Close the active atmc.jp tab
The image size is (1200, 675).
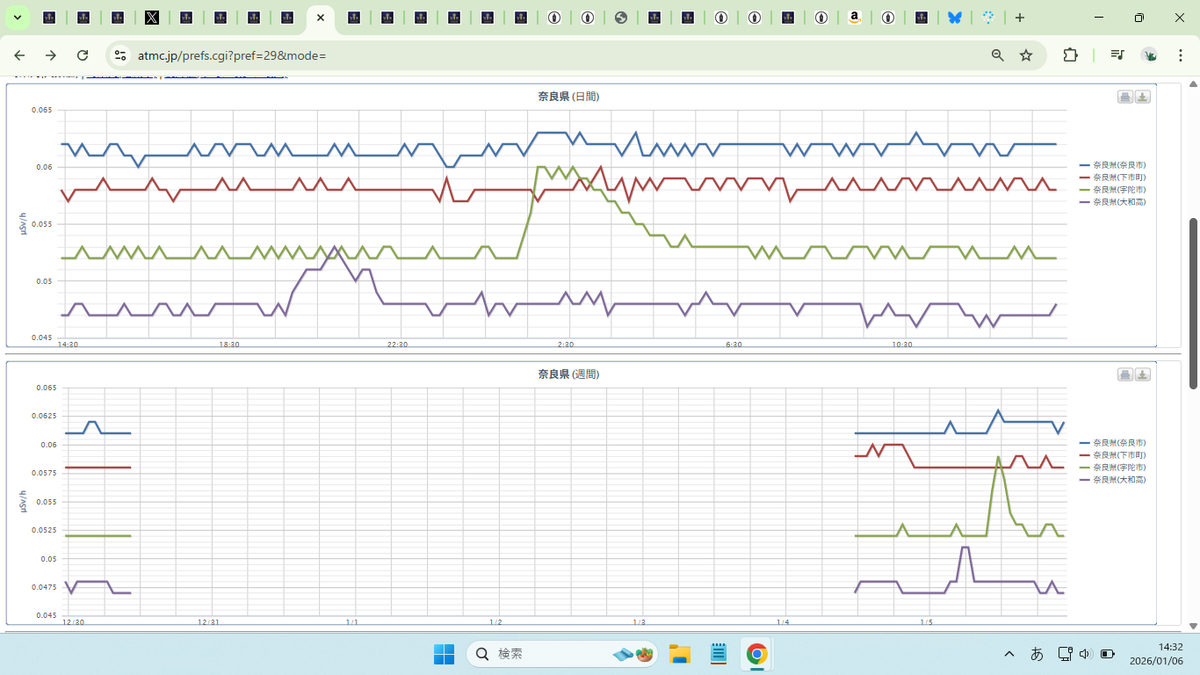coord(320,18)
